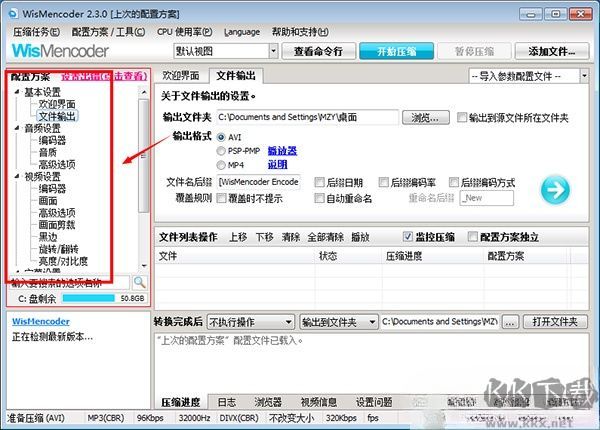Collapse 基本设置 tree node
The width and height of the screenshot is (600, 430).
(x=17, y=92)
